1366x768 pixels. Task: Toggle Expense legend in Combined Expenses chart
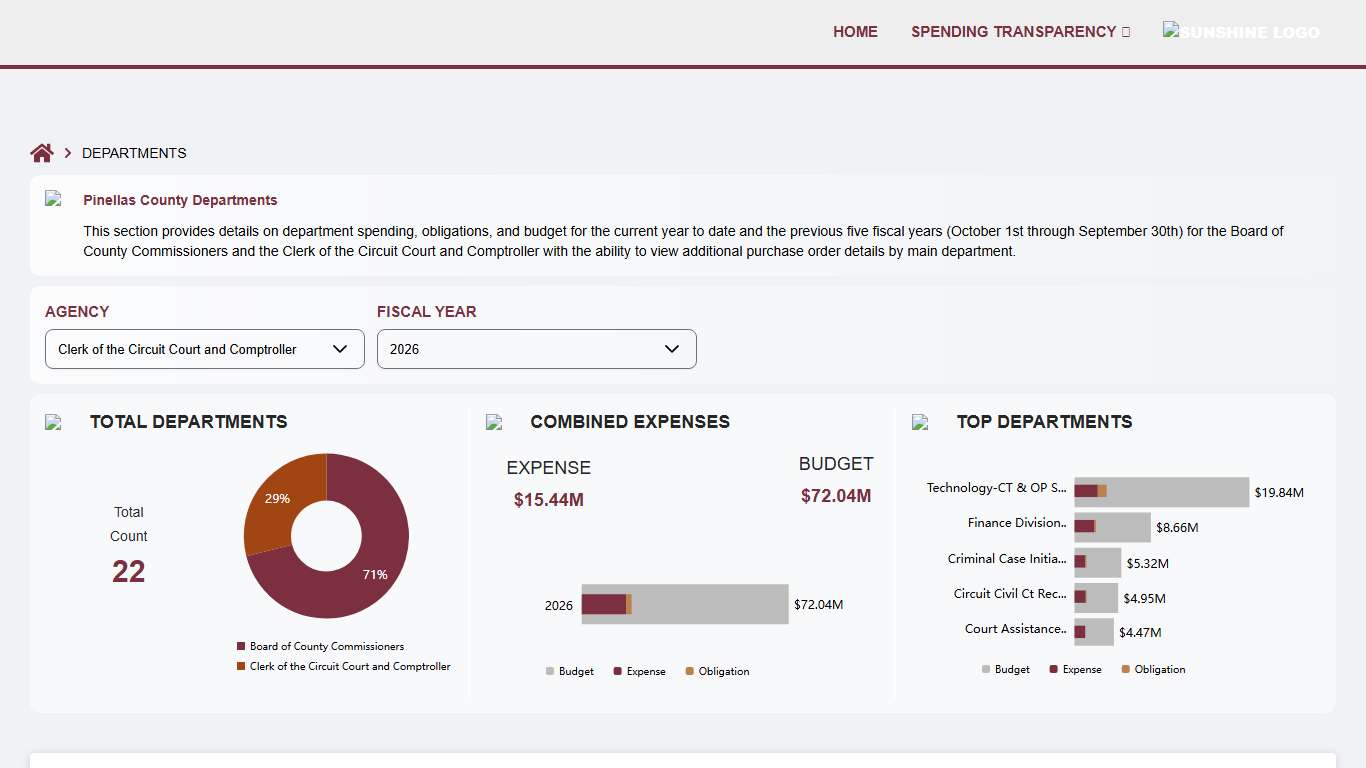click(x=639, y=672)
